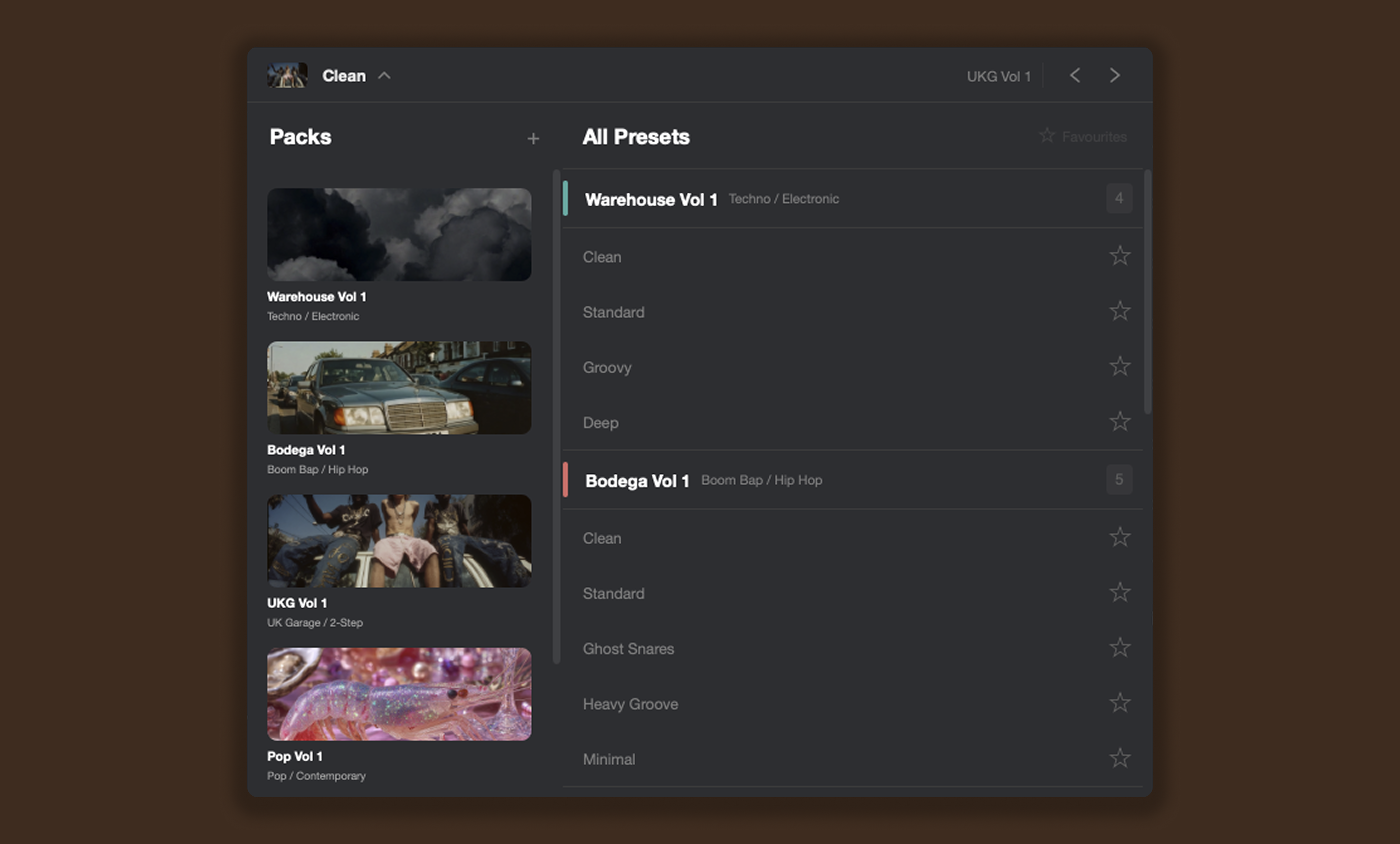This screenshot has height=844, width=1400.
Task: Toggle favourite star on Deep preset
Action: click(1119, 421)
